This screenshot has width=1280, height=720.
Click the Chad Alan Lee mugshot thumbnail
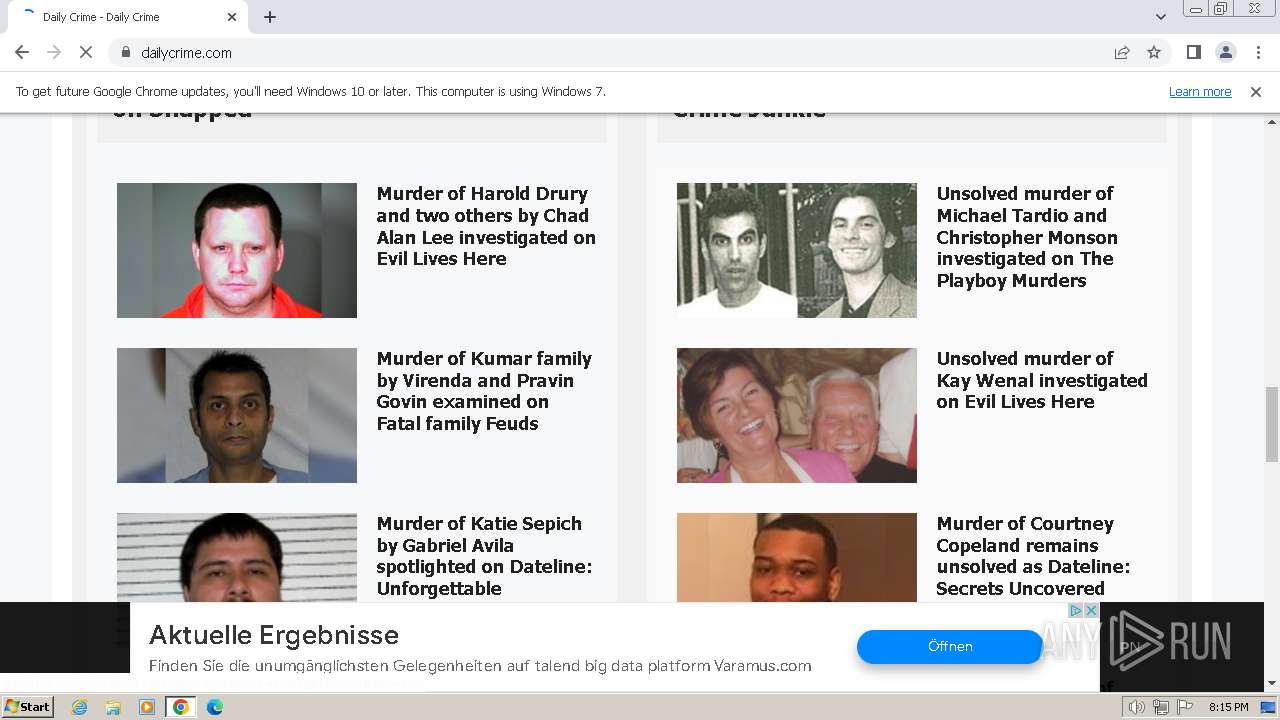click(x=237, y=250)
